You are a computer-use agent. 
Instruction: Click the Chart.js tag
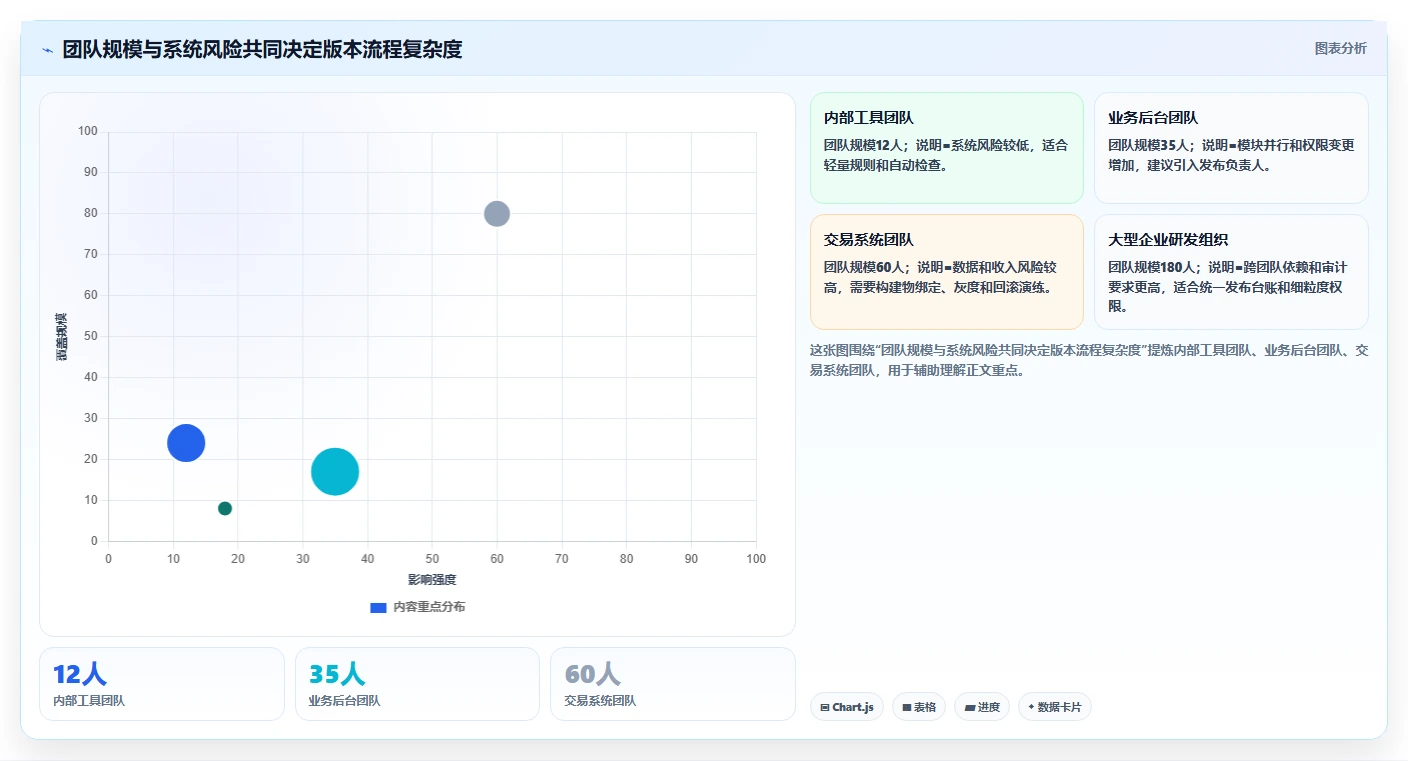pos(847,707)
